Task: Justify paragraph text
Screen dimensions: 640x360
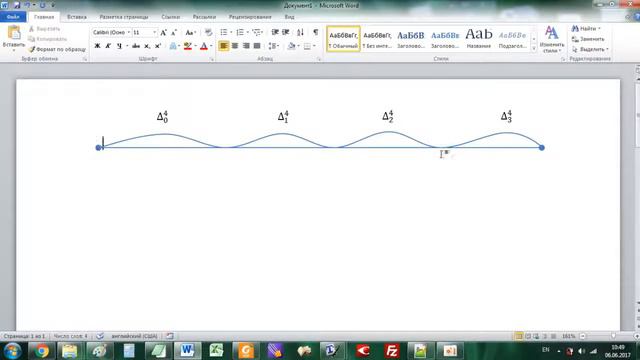Action: tap(257, 46)
